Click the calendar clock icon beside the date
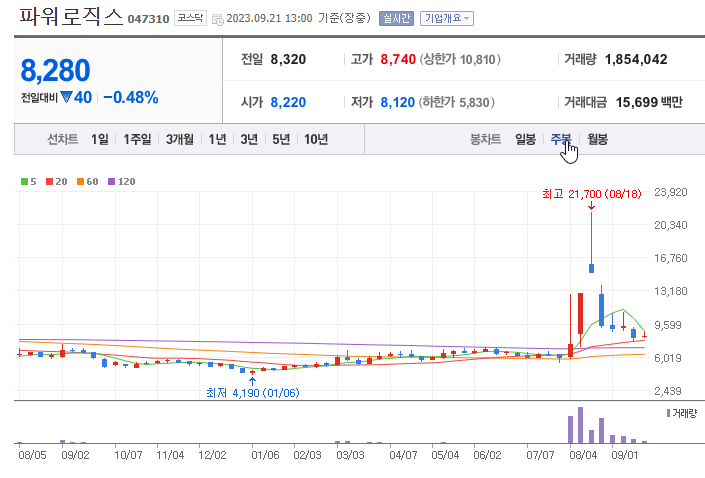 pos(218,19)
